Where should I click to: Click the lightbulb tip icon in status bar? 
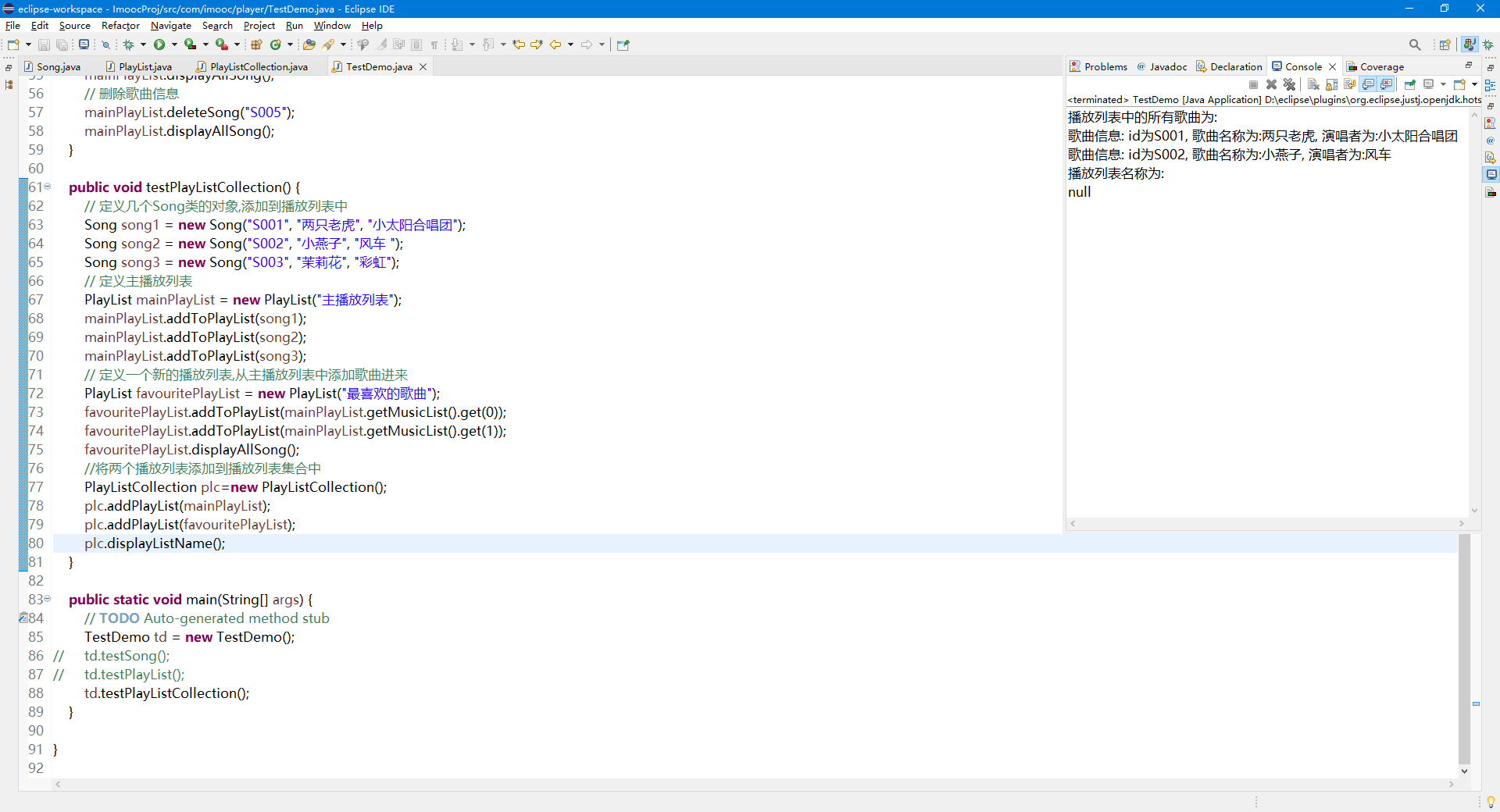1491,802
